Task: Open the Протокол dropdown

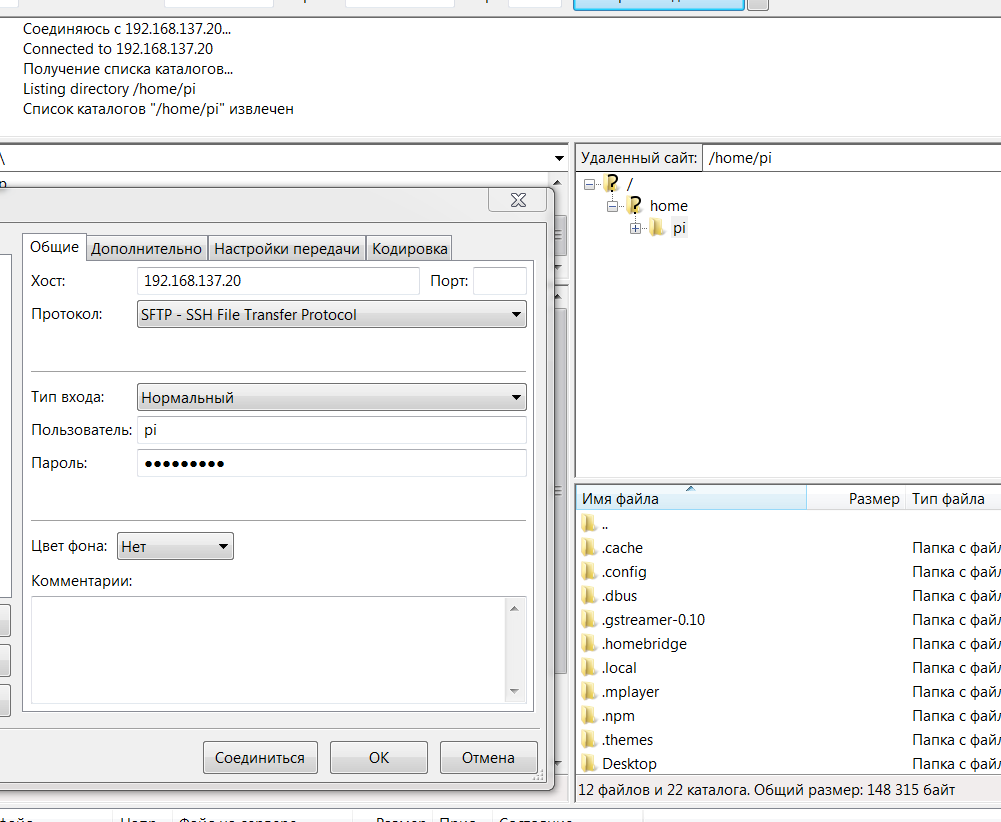Action: (332, 315)
